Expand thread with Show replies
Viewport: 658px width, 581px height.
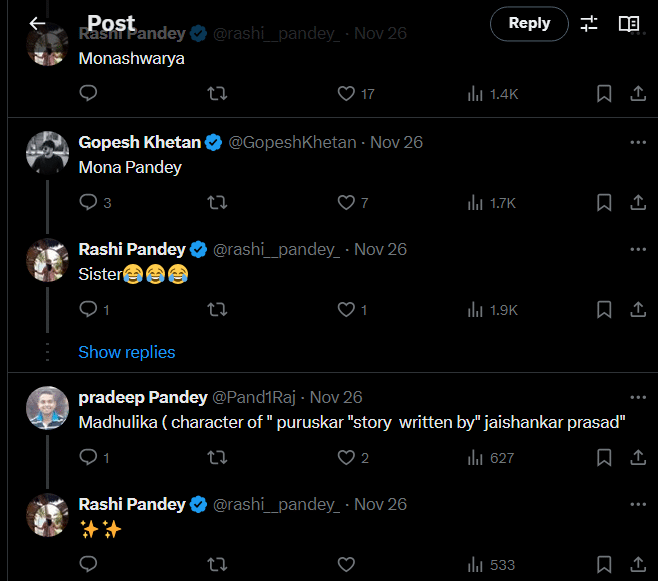tap(127, 352)
